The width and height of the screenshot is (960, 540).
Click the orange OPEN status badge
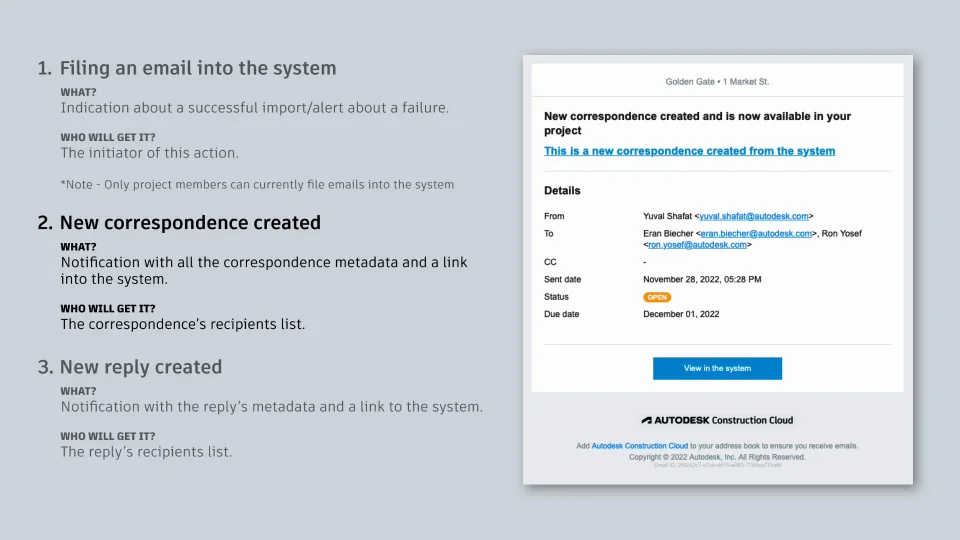pos(657,297)
